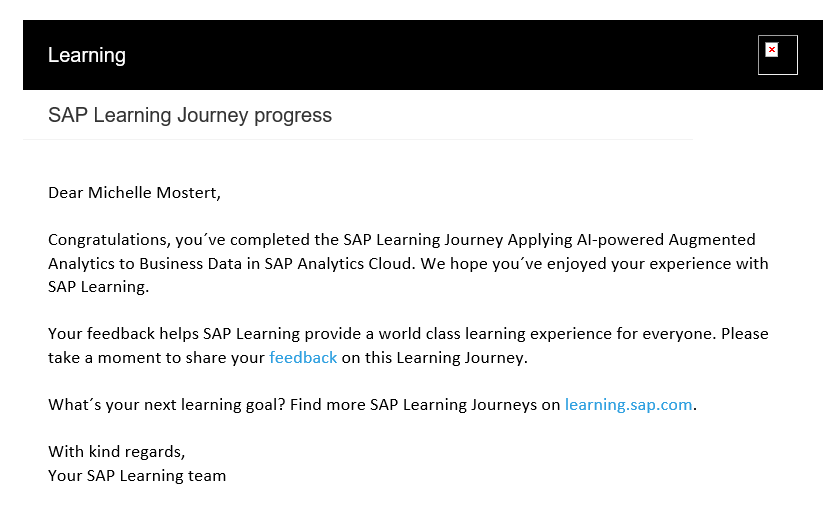Visit the learning.sap.com link
This screenshot has height=522, width=840.
click(x=628, y=405)
